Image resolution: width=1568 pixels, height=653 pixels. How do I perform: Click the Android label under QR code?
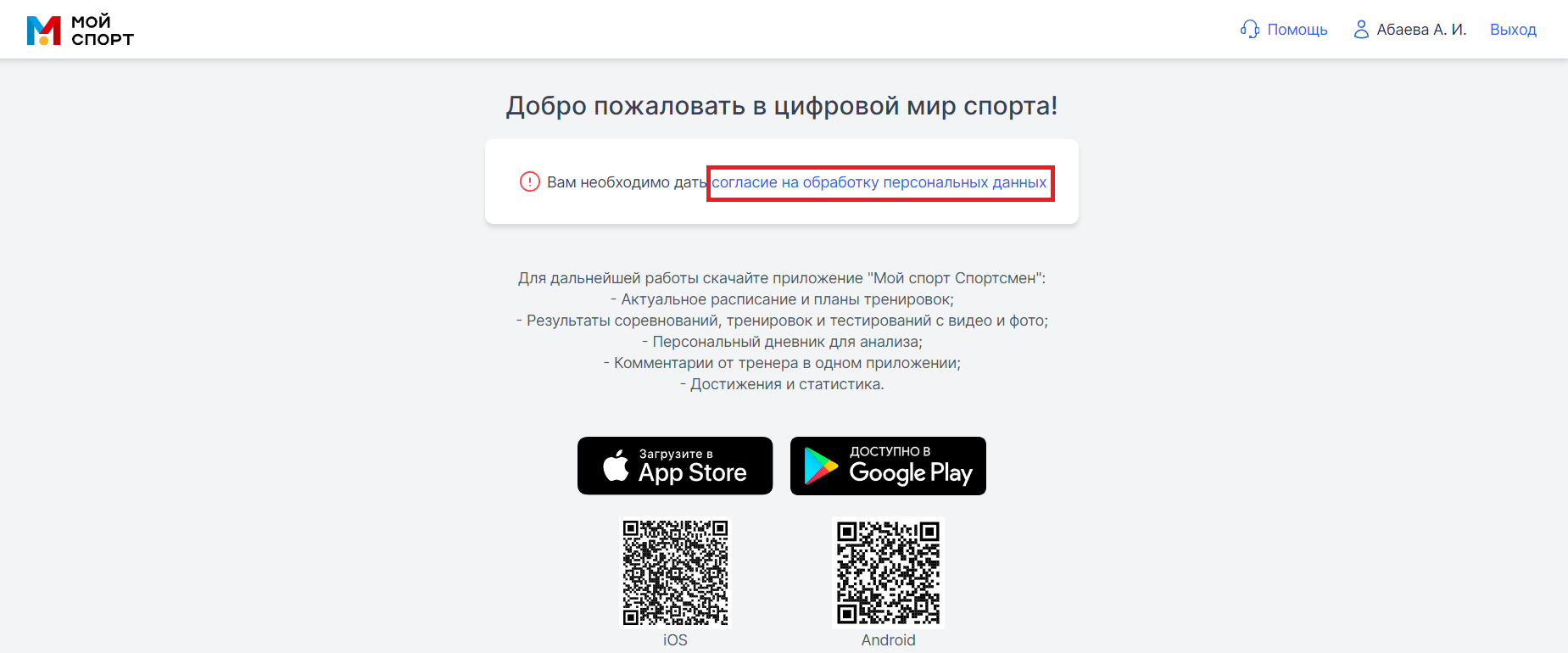(x=888, y=640)
